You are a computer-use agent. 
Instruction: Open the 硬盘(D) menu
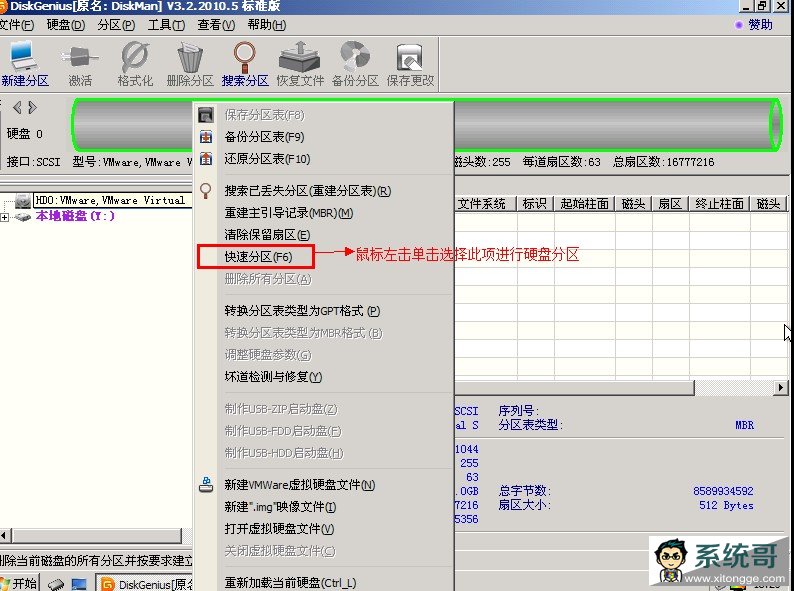tap(65, 25)
